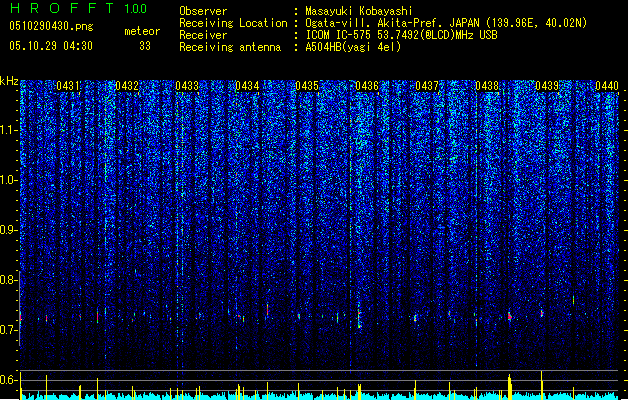Click the 0436 time marker
The width and height of the screenshot is (629, 400).
[x=367, y=86]
